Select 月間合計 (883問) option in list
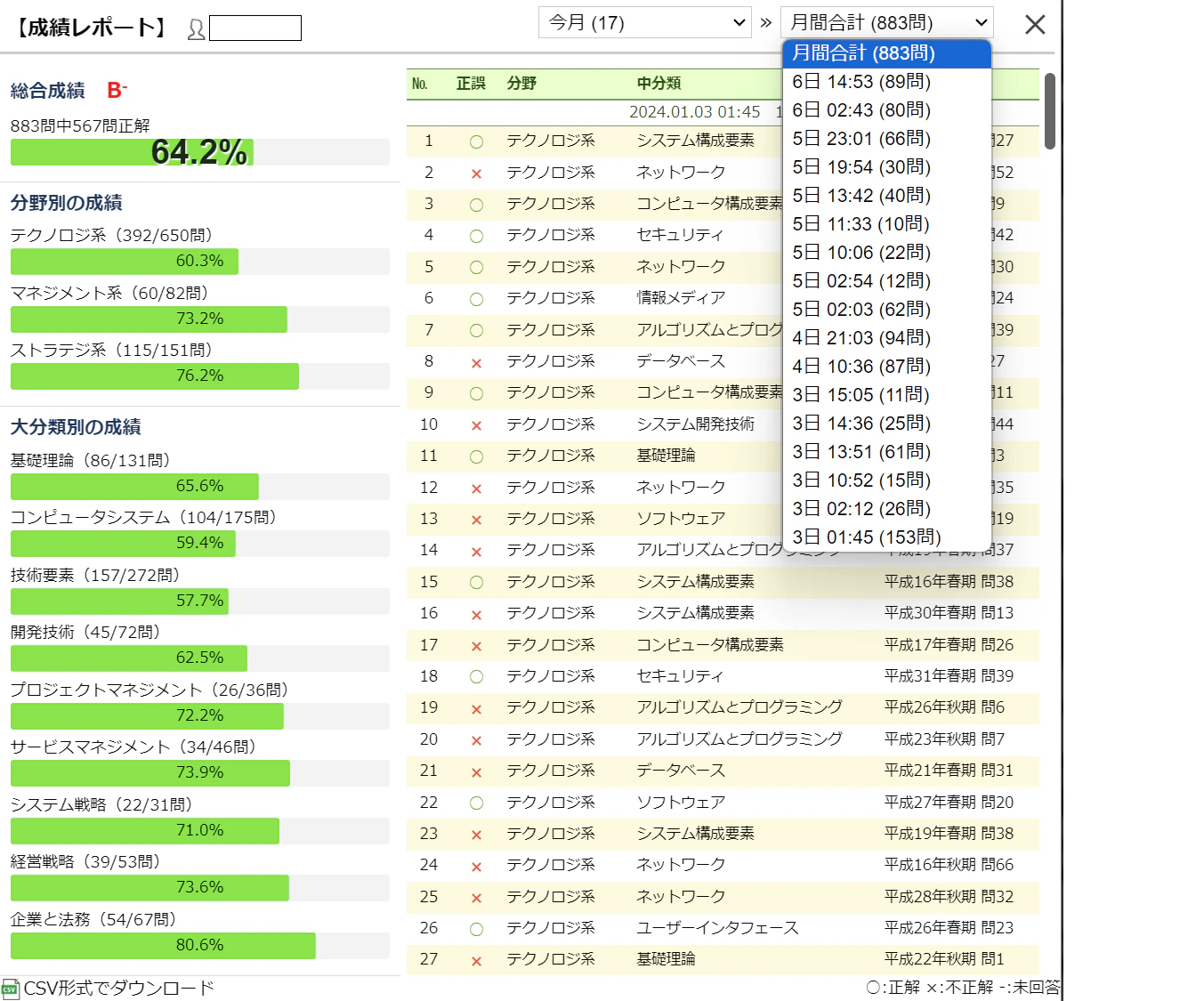This screenshot has height=1001, width=1204. 887,53
